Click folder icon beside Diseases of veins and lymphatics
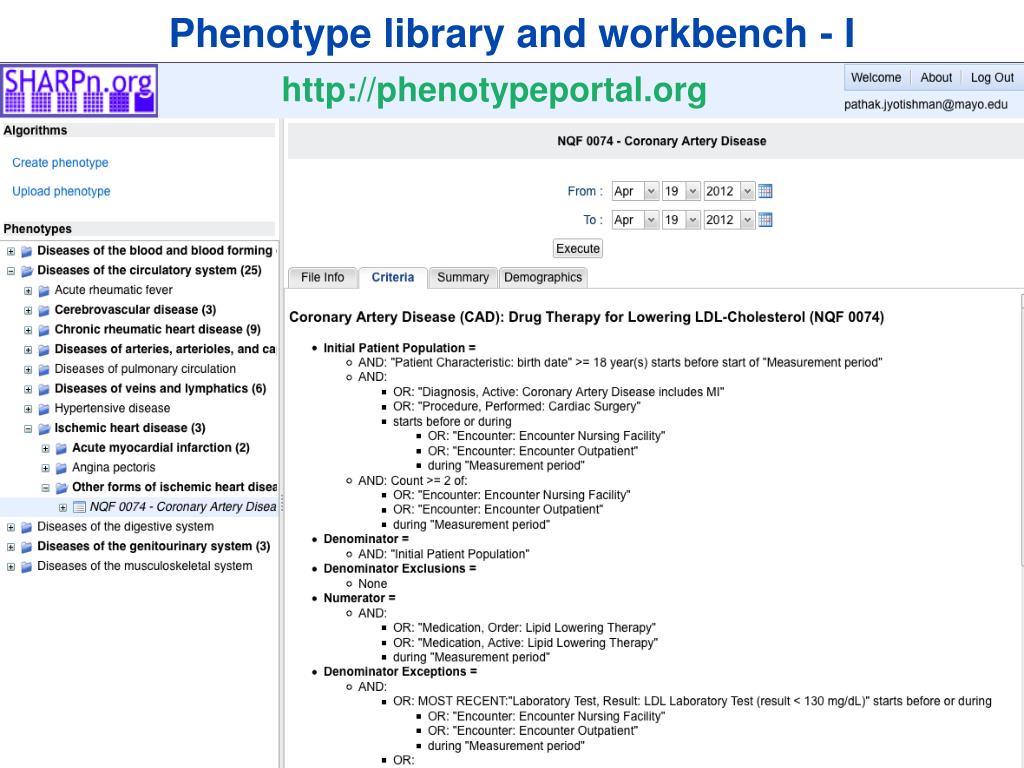 pos(44,389)
